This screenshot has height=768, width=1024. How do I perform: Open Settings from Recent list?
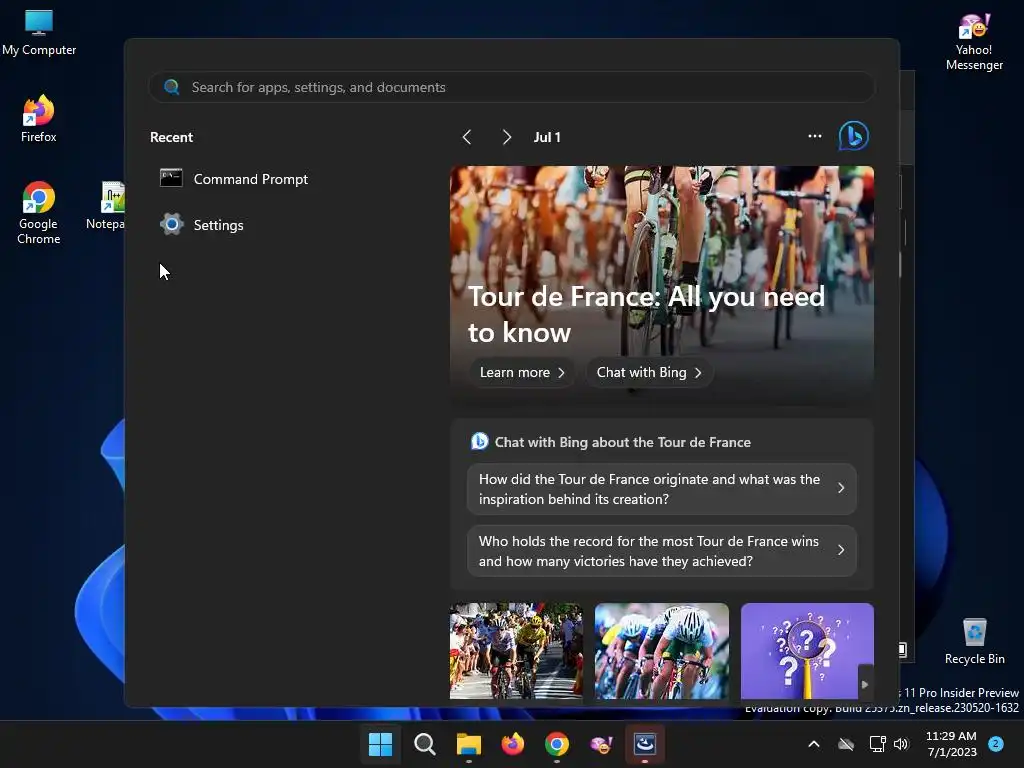202,225
